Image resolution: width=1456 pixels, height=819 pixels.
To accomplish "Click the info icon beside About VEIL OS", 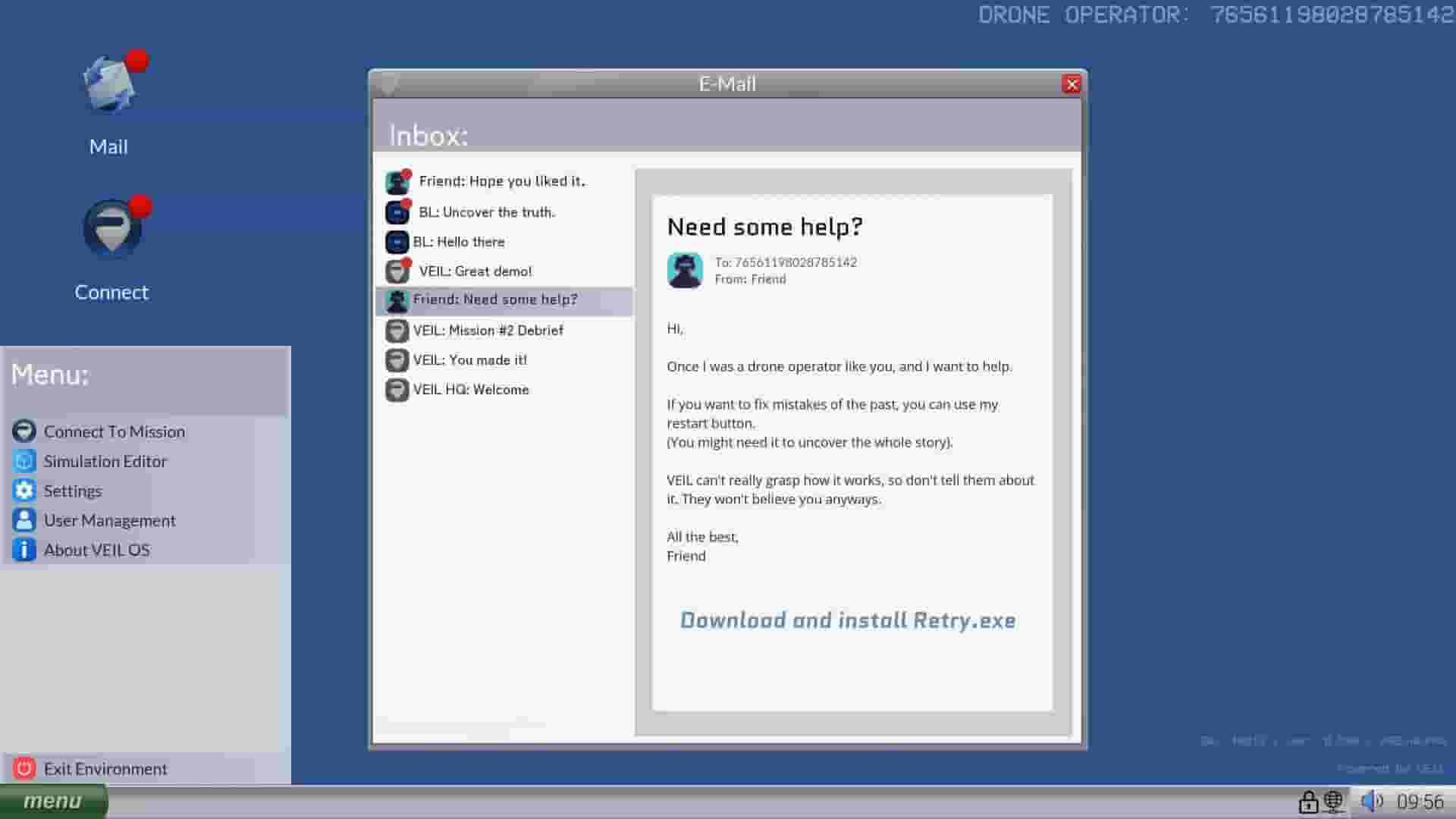I will [x=24, y=550].
